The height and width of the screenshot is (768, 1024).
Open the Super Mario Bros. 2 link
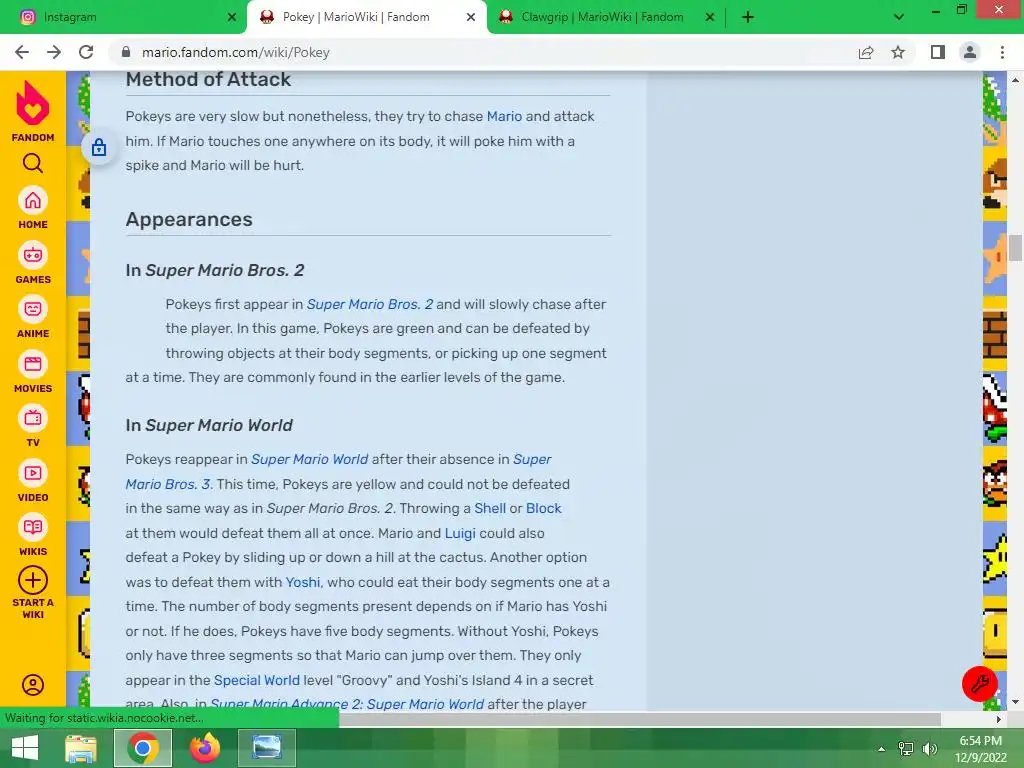[x=370, y=304]
